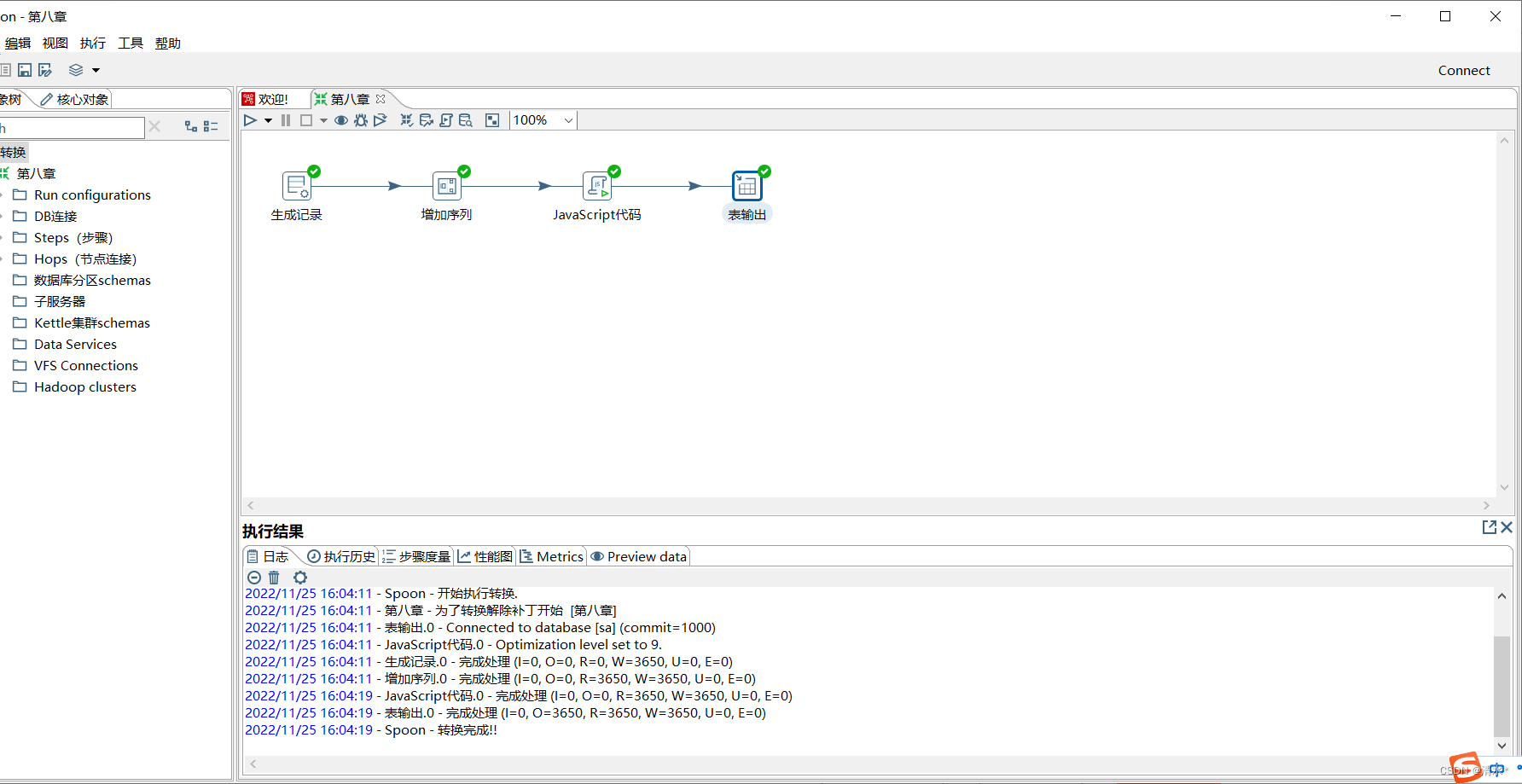Select the Data Services folder
The image size is (1522, 784).
[x=75, y=345]
